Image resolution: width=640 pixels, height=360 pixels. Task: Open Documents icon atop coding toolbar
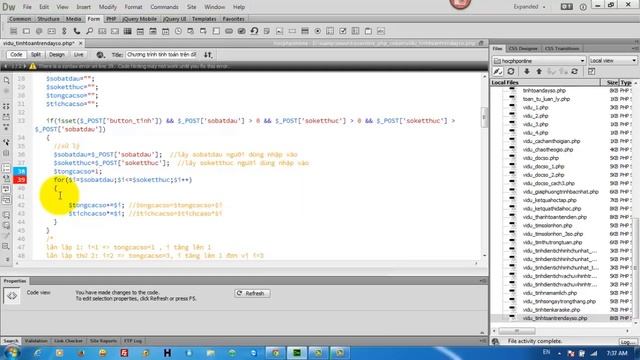pos(6,80)
